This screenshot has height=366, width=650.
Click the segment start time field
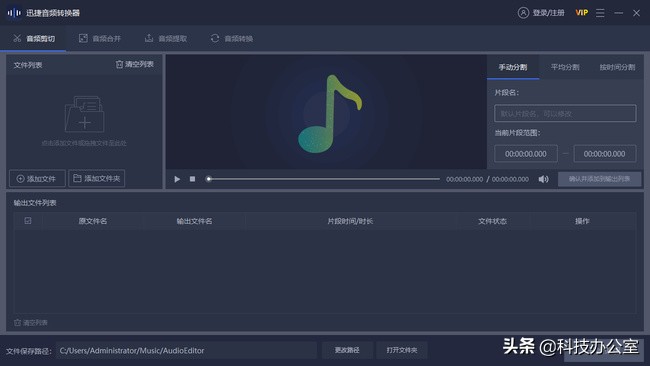click(x=526, y=154)
